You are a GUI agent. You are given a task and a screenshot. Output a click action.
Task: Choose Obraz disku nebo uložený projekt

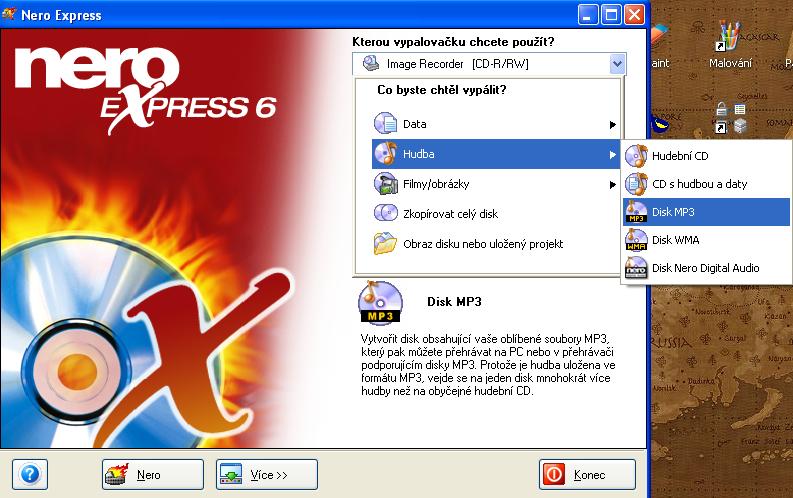[496, 244]
